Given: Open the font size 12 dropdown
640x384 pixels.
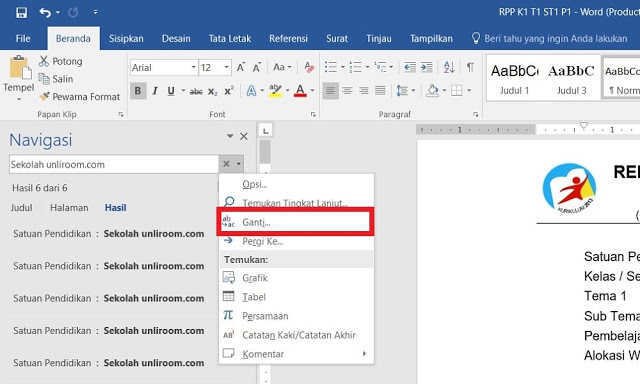Looking at the screenshot, I should coord(226,67).
